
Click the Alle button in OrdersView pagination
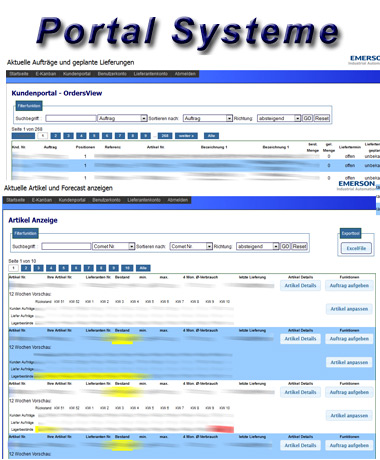pos(211,136)
